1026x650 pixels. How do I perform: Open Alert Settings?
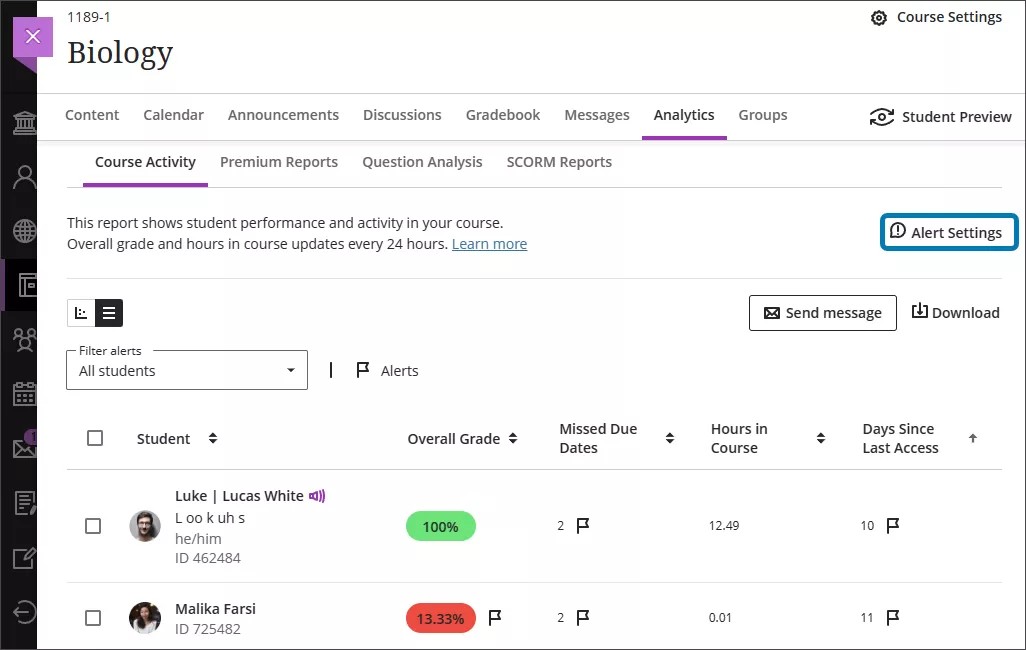(x=948, y=232)
